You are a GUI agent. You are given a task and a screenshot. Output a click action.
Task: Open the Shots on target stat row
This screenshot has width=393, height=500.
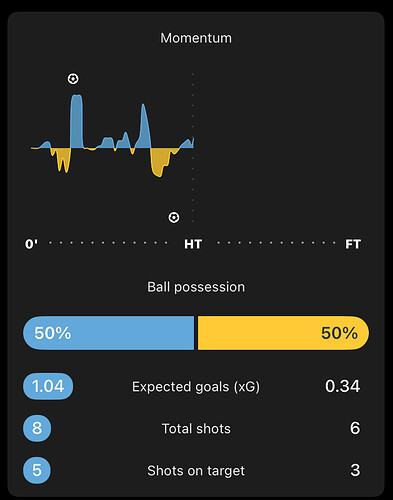(196, 470)
